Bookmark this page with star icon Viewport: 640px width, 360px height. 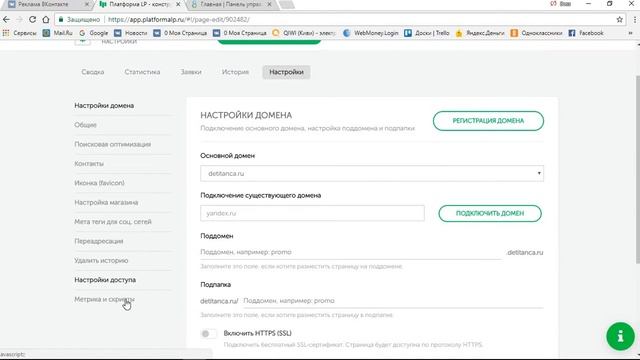(x=620, y=19)
